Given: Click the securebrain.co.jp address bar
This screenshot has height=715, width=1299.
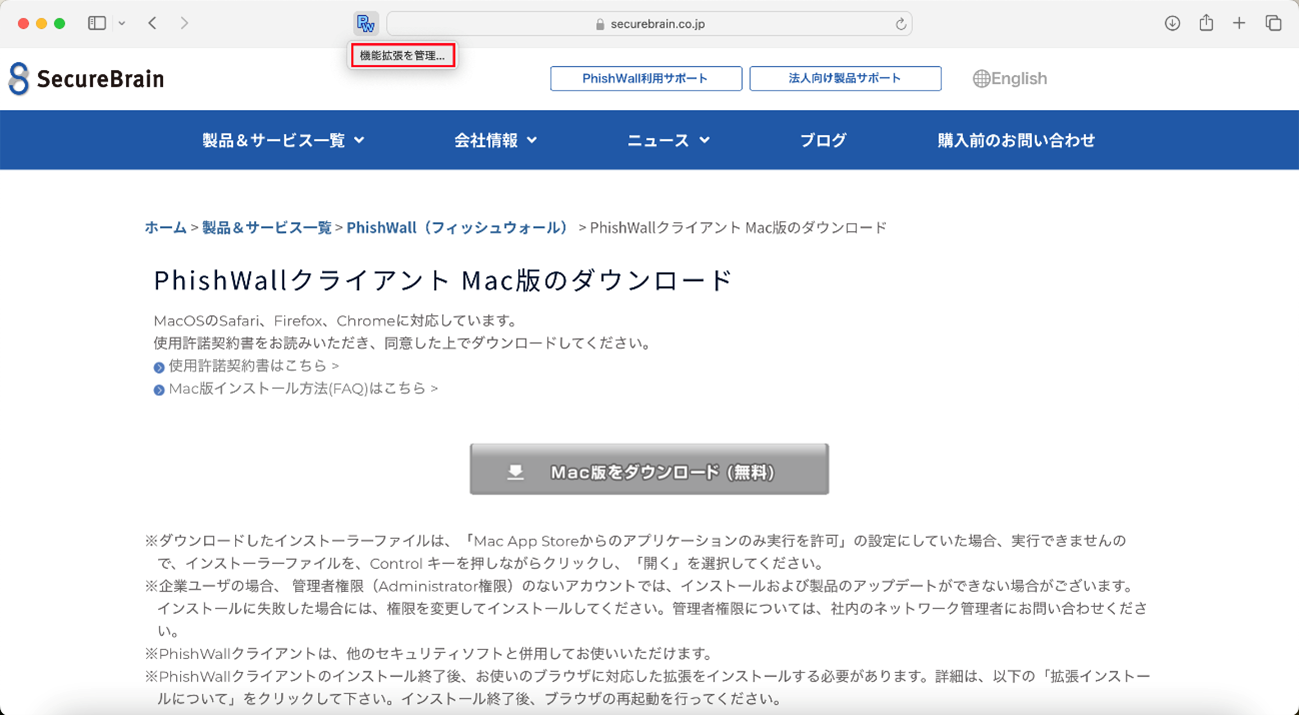Looking at the screenshot, I should coord(649,24).
